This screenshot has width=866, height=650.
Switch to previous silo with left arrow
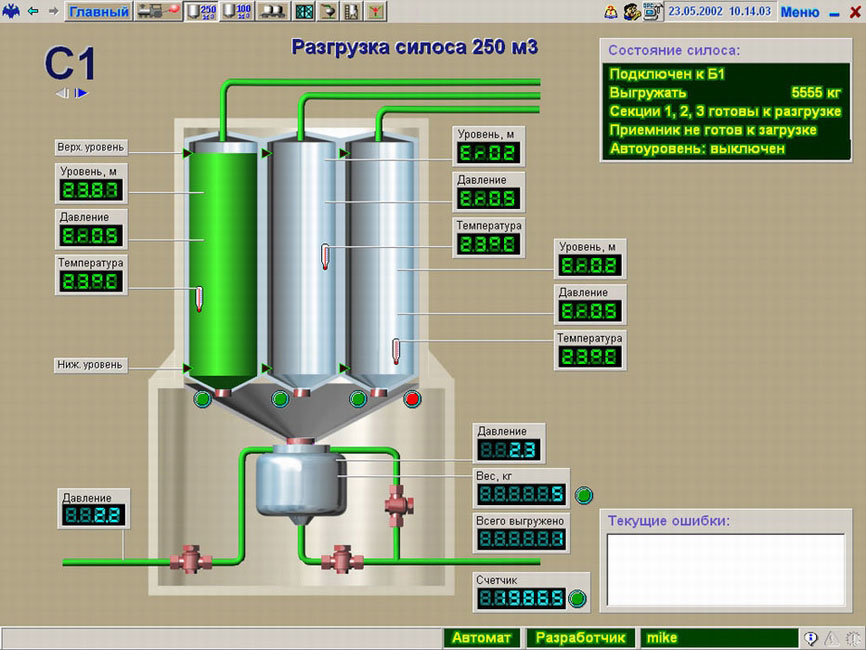click(x=62, y=93)
